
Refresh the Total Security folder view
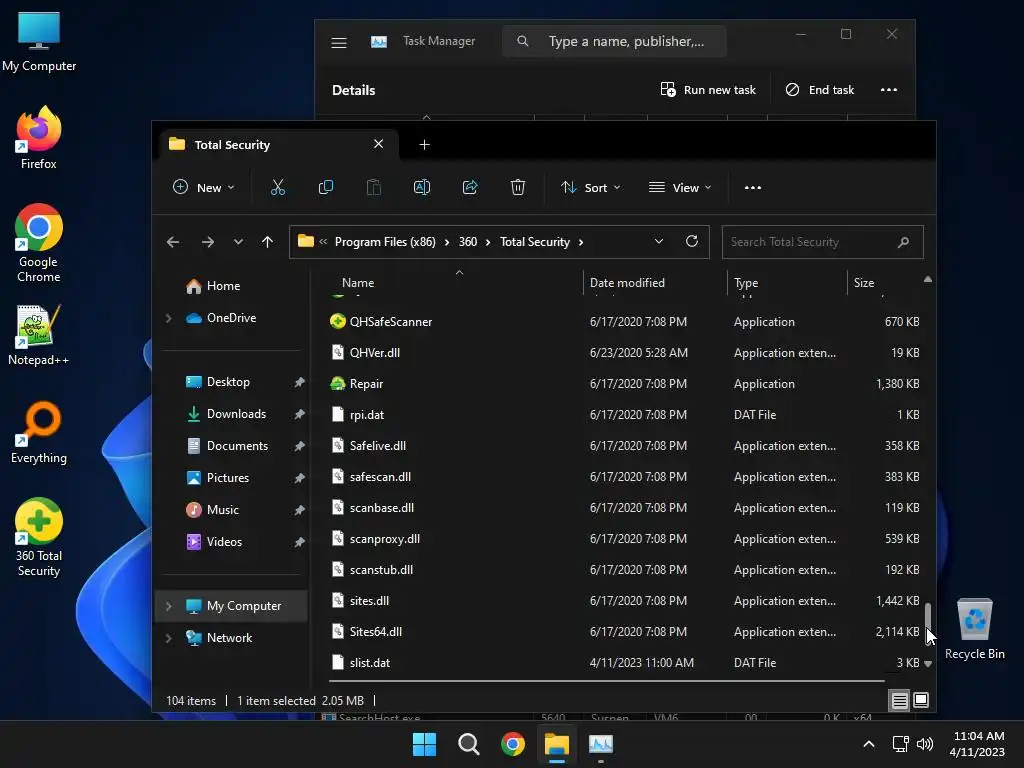(x=692, y=242)
